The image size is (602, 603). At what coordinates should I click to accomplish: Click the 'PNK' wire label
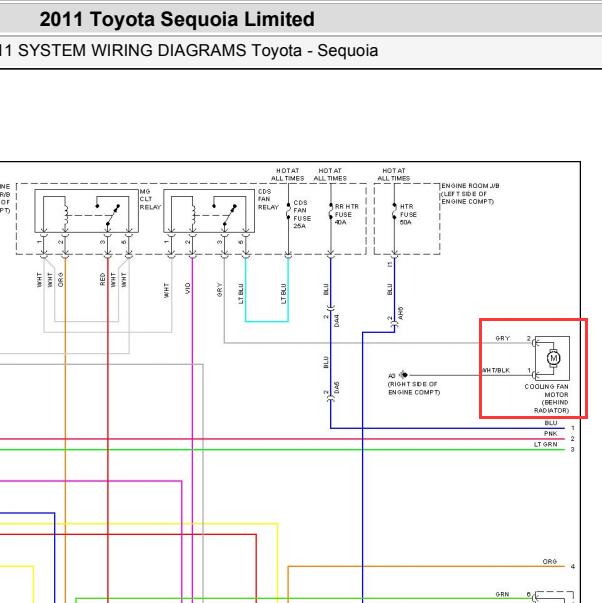click(550, 433)
